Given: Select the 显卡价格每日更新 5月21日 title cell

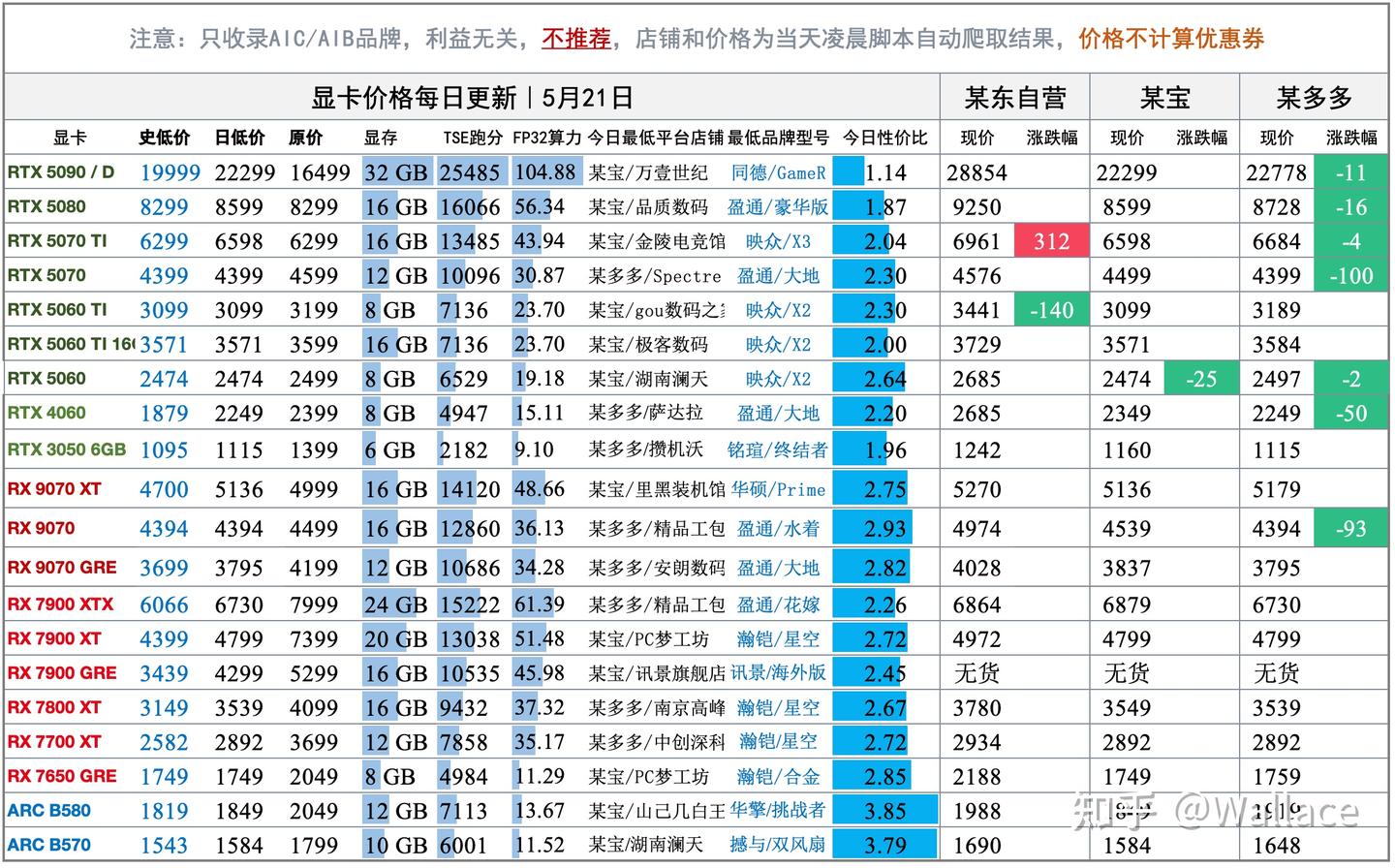Looking at the screenshot, I should pos(472,97).
